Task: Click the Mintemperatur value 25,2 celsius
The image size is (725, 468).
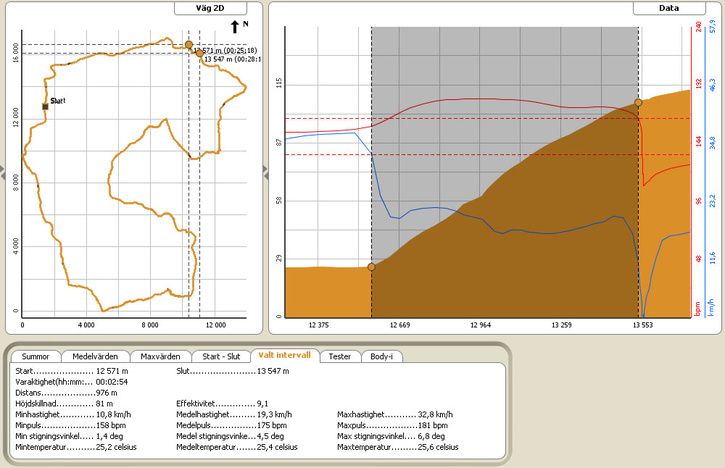Action: [116, 447]
